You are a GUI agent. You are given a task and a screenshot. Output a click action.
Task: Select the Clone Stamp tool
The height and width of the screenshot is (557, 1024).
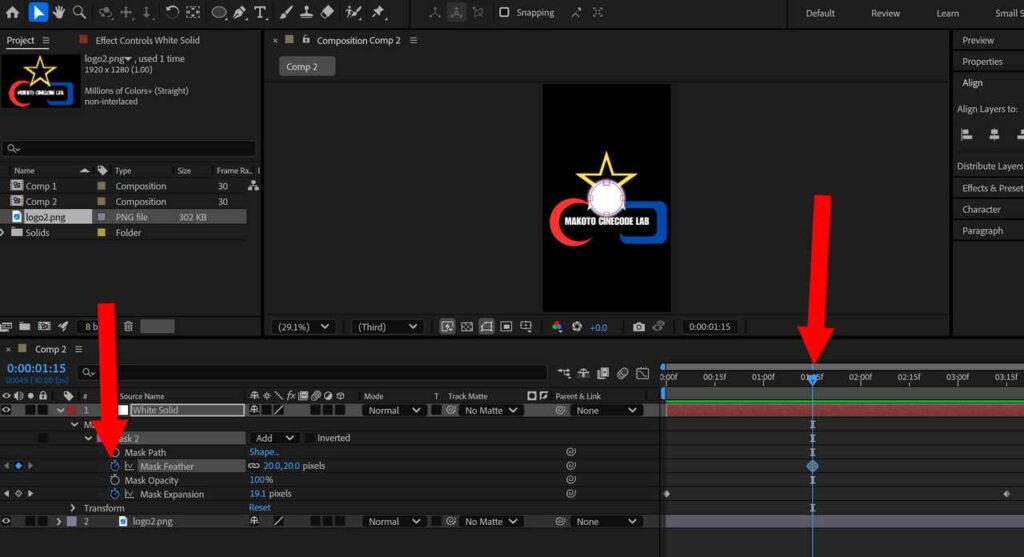coord(306,12)
